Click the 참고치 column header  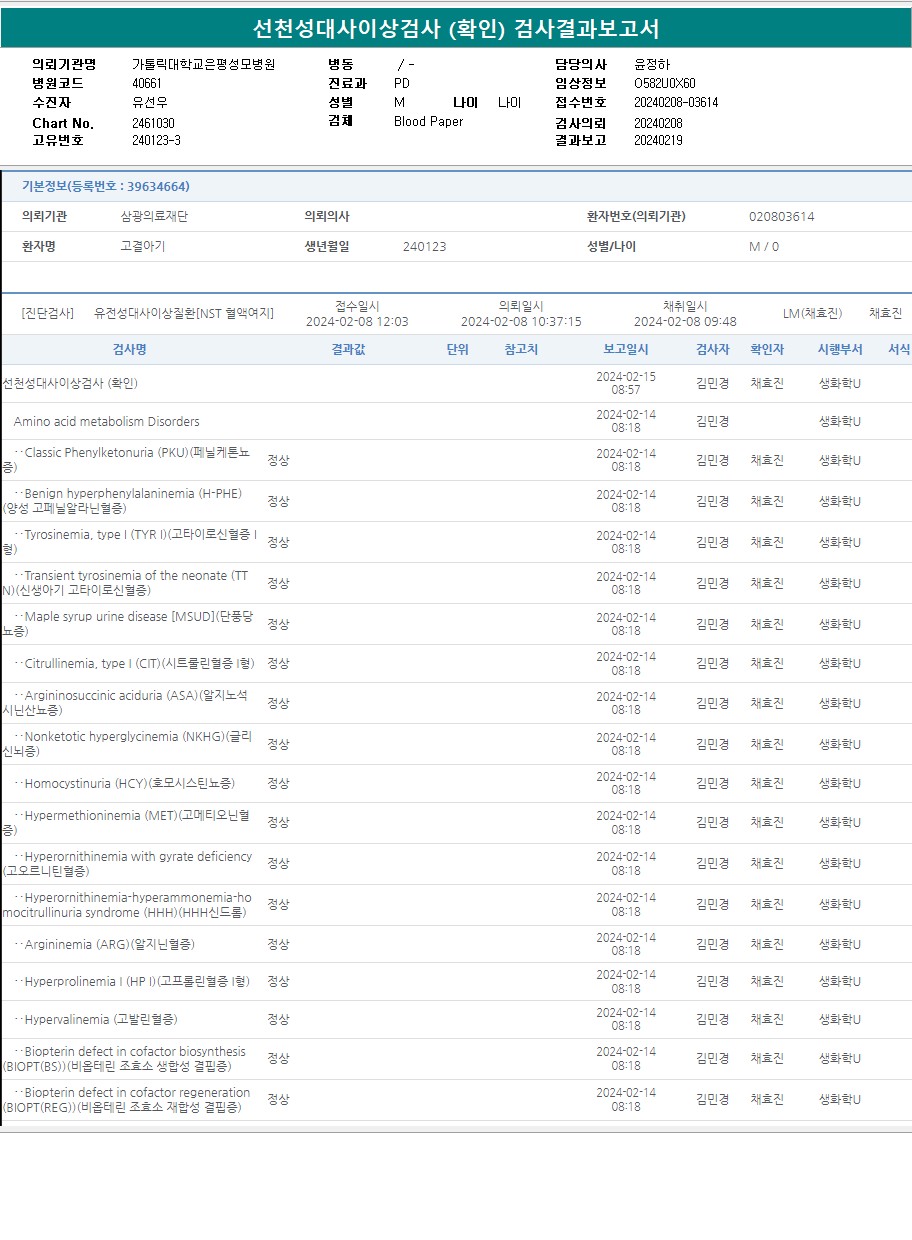(x=521, y=349)
